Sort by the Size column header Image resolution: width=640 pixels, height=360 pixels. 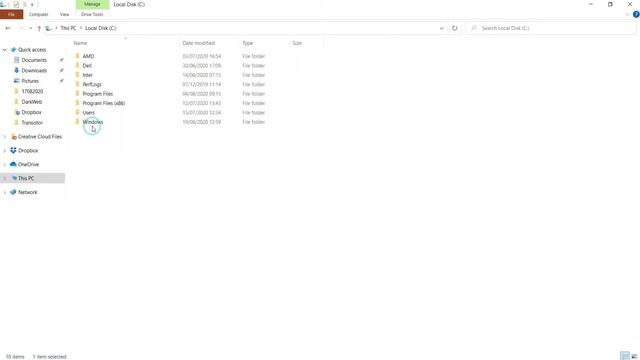coord(297,43)
